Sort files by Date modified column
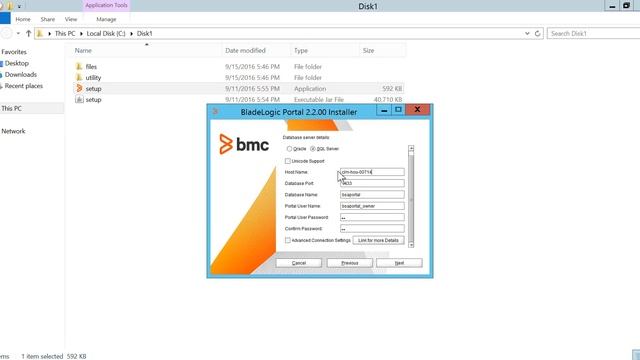Viewport: 640px width, 360px height. point(245,51)
